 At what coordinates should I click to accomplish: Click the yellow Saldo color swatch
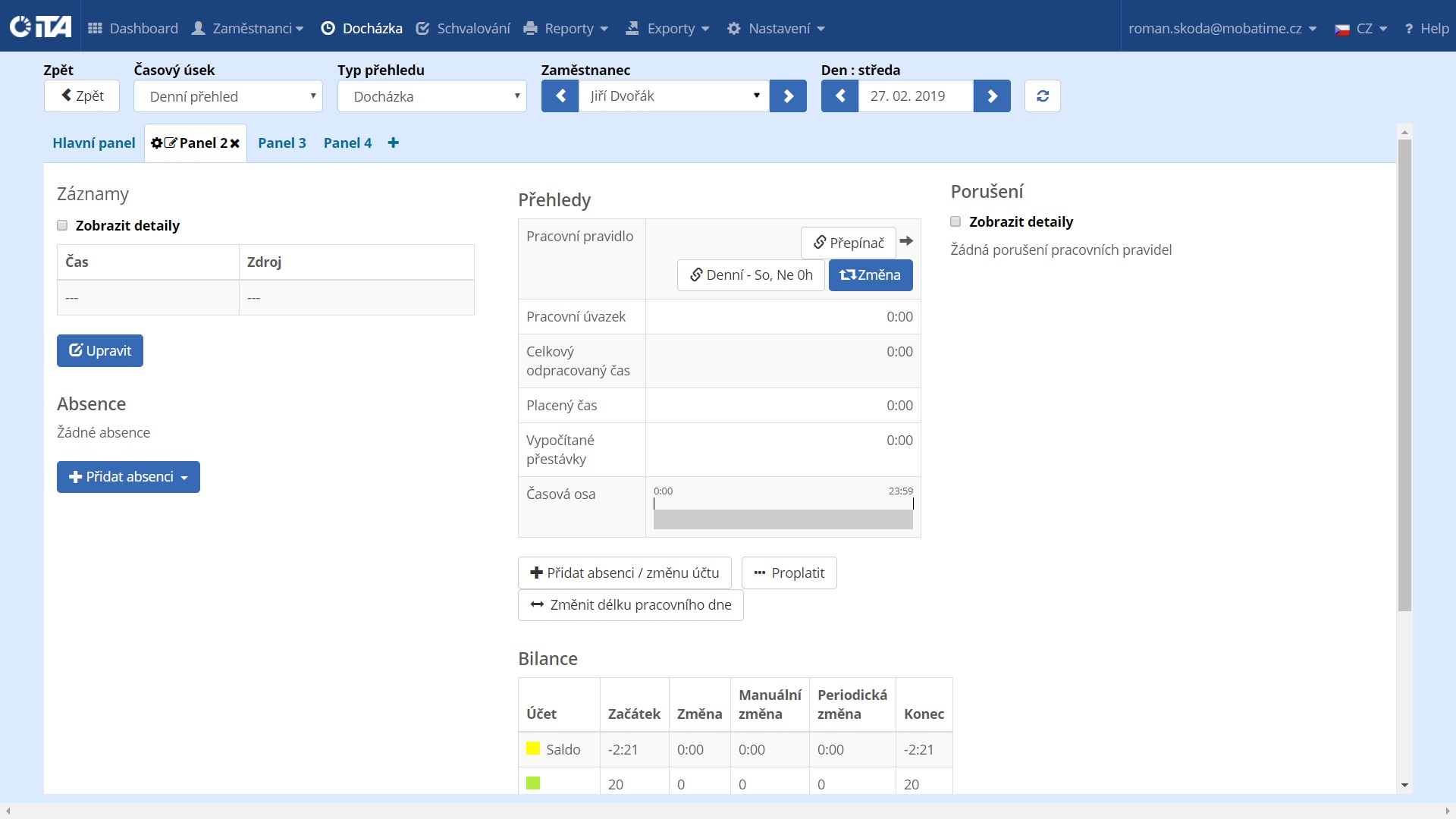click(533, 748)
